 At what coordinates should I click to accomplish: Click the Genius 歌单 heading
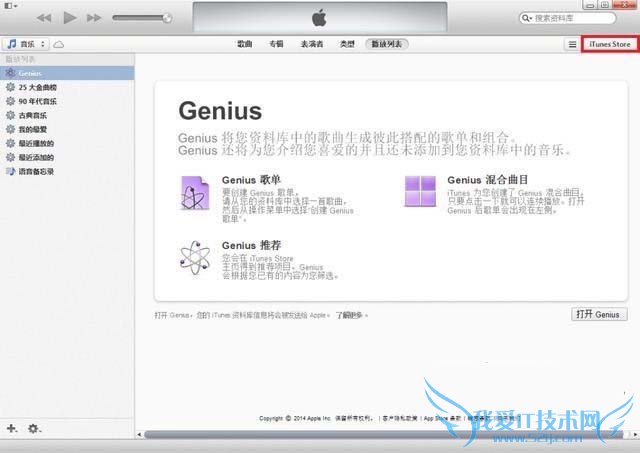click(251, 180)
